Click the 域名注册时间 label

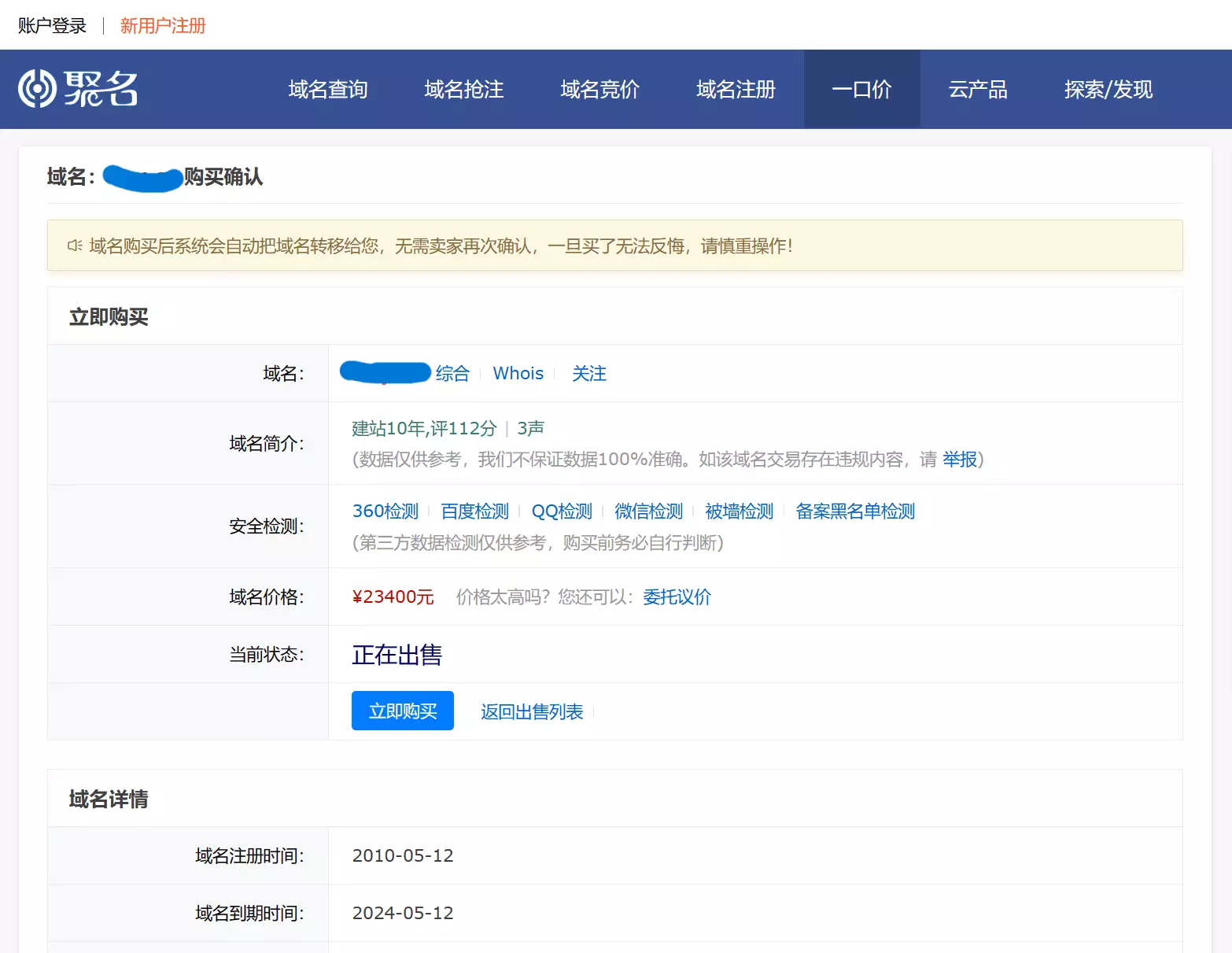[x=249, y=855]
